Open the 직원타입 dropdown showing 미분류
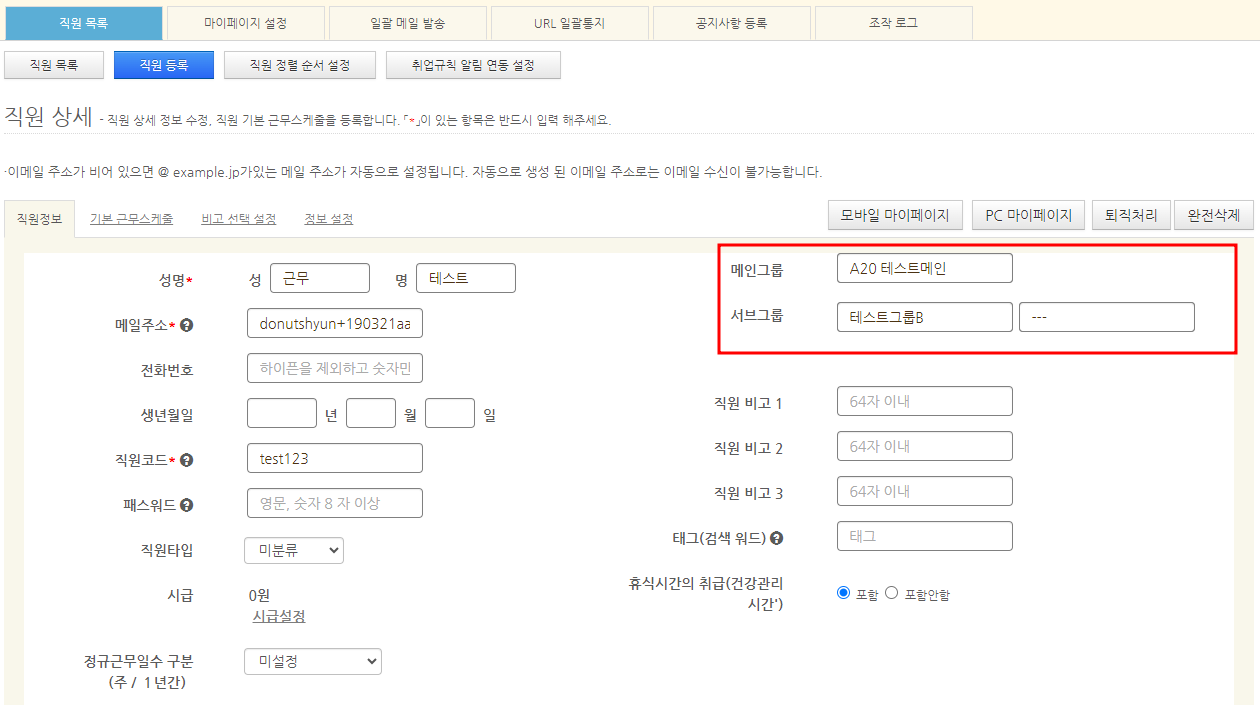1260x705 pixels. coord(294,550)
